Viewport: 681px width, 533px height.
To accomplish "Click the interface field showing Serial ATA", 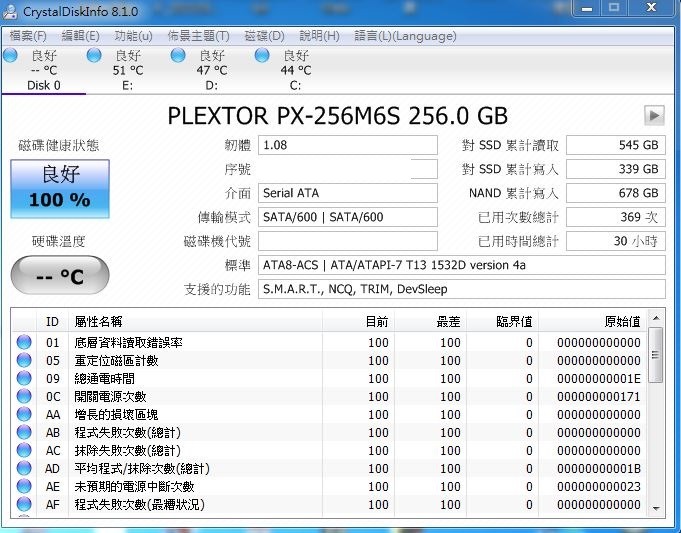I will coord(347,193).
